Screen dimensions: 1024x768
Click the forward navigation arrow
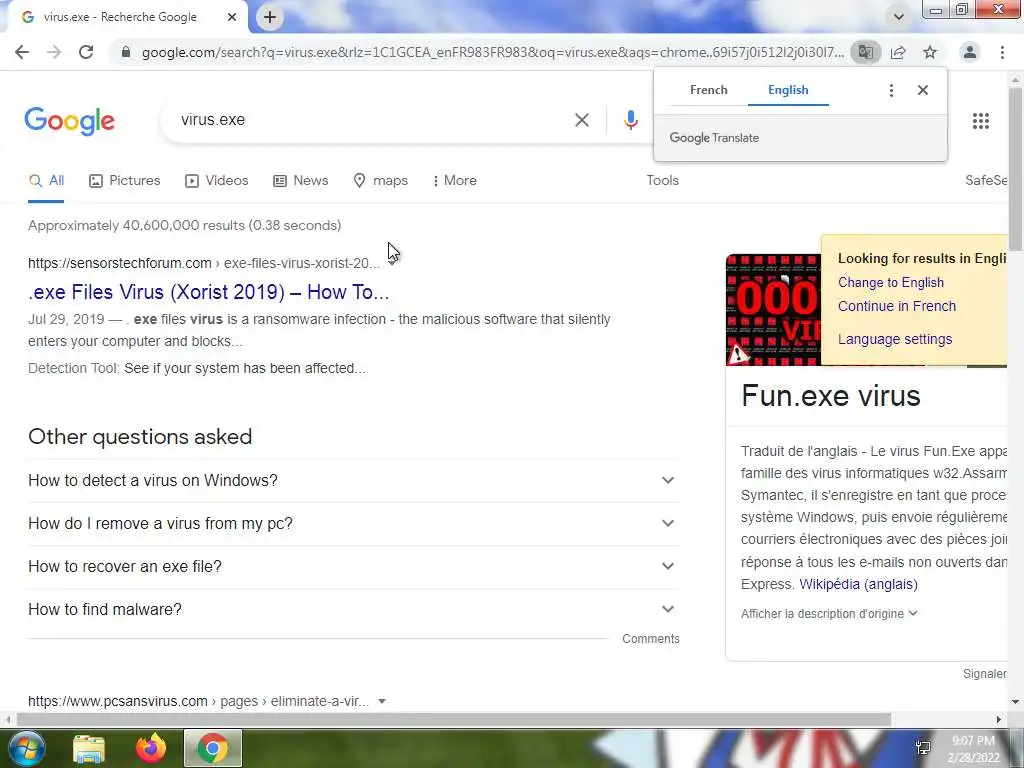(54, 52)
